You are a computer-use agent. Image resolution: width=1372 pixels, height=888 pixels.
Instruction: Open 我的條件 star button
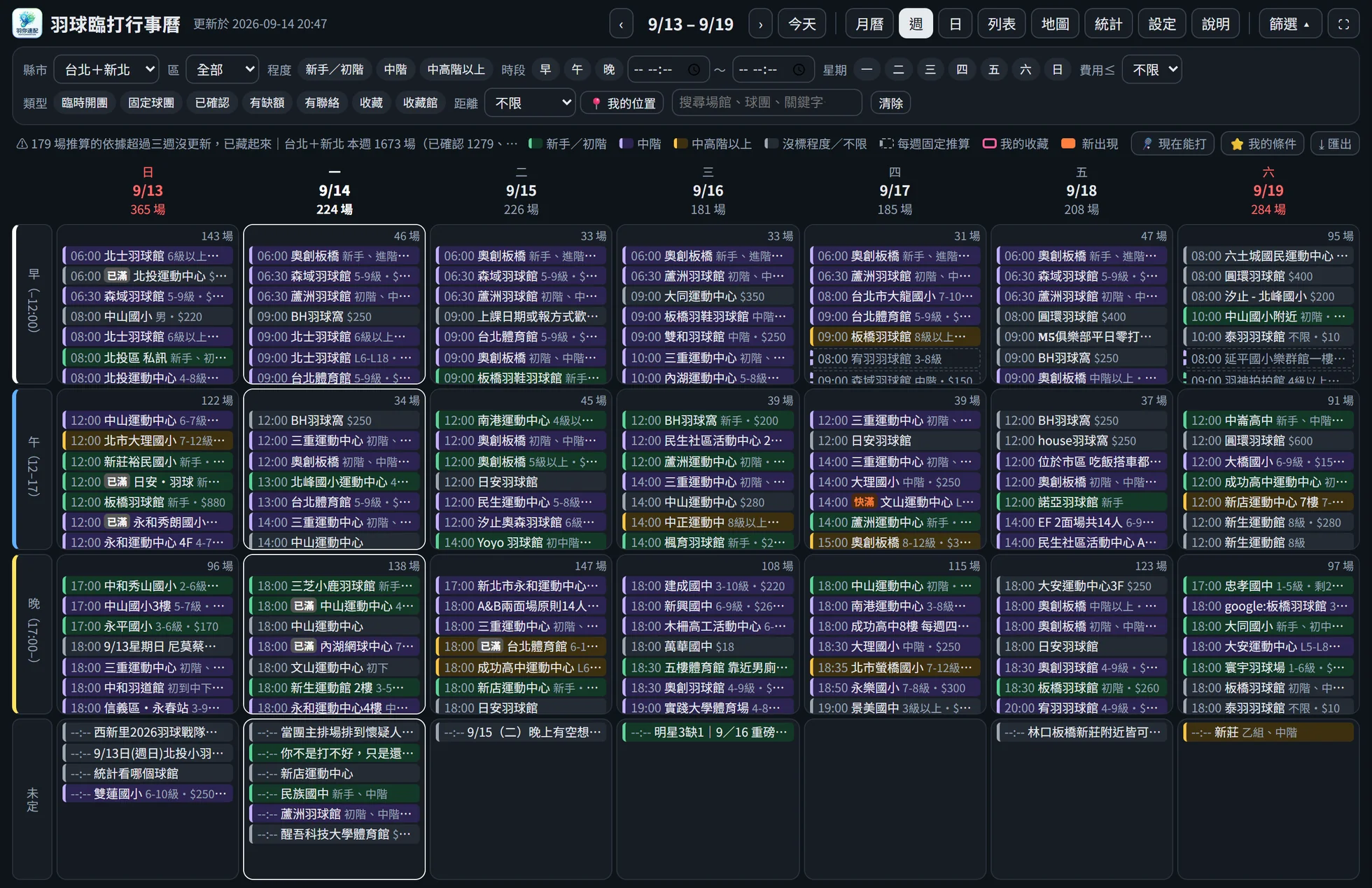pyautogui.click(x=1263, y=144)
